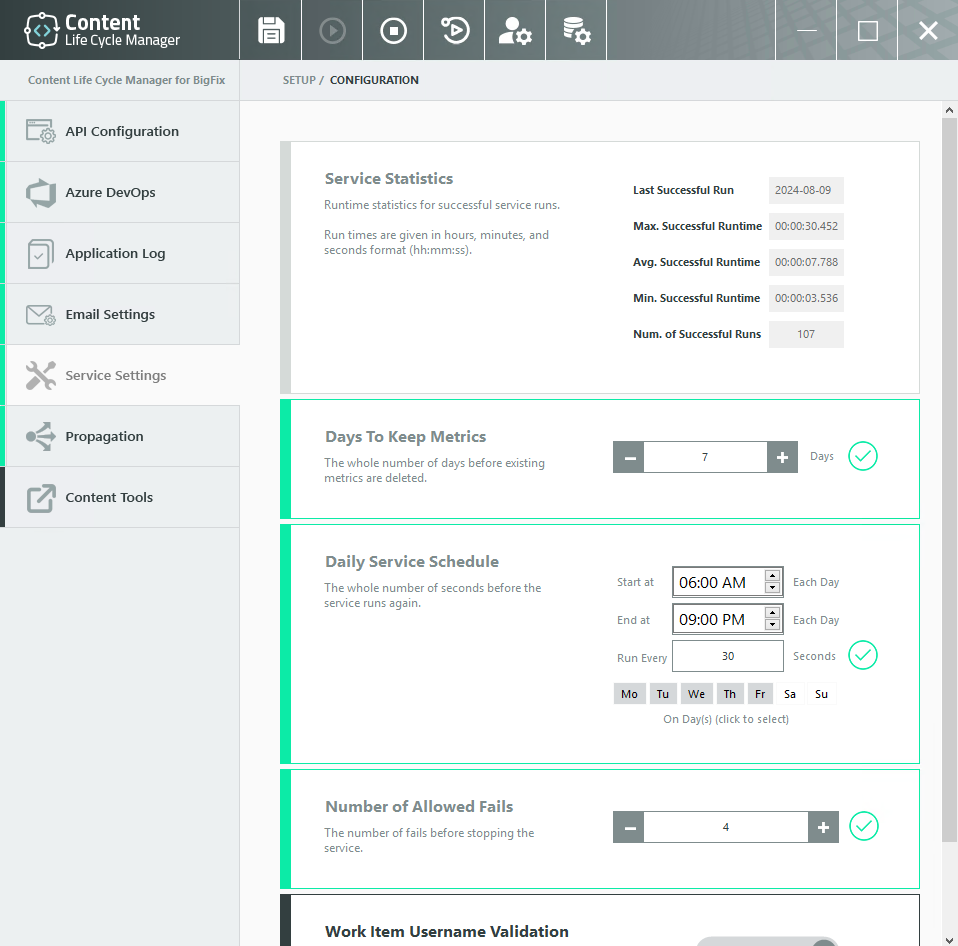
Task: Toggle Monday in service schedule days
Action: click(x=629, y=694)
